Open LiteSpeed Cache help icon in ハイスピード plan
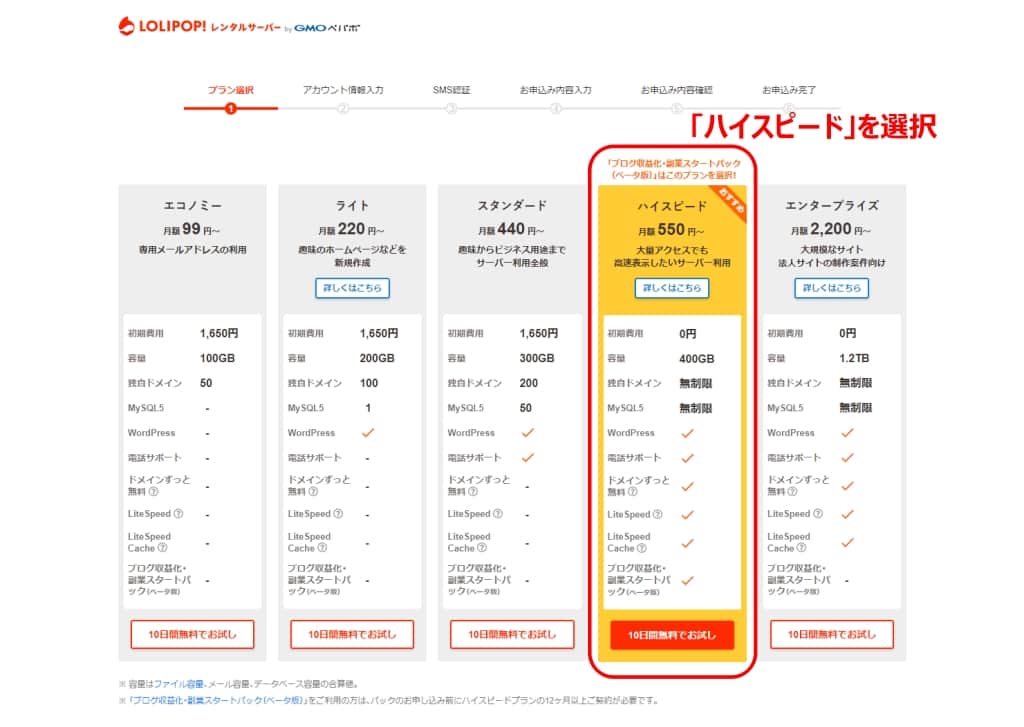This screenshot has width=1024, height=727. click(x=642, y=549)
